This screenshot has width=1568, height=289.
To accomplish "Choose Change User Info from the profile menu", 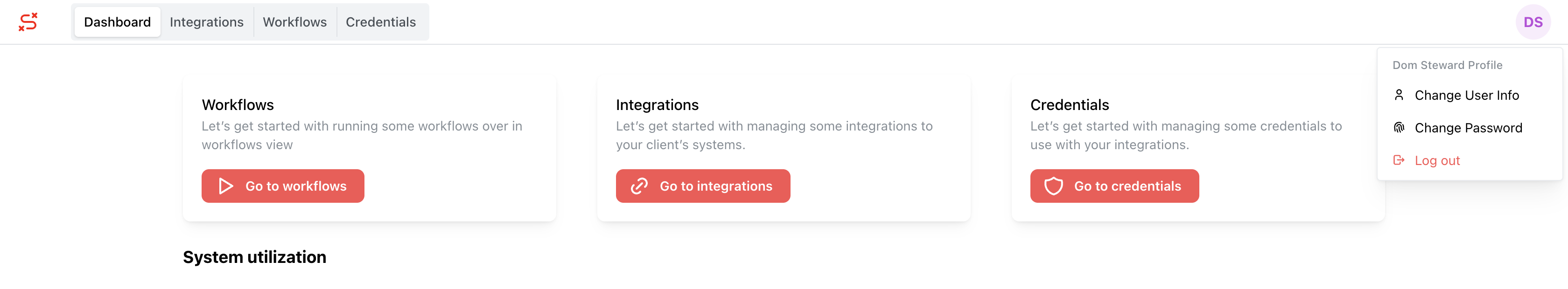I will pyautogui.click(x=1466, y=95).
